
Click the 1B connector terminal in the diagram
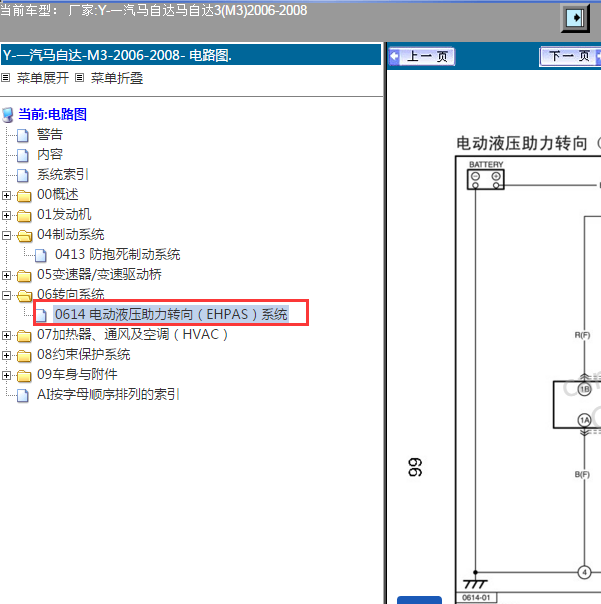(x=584, y=389)
